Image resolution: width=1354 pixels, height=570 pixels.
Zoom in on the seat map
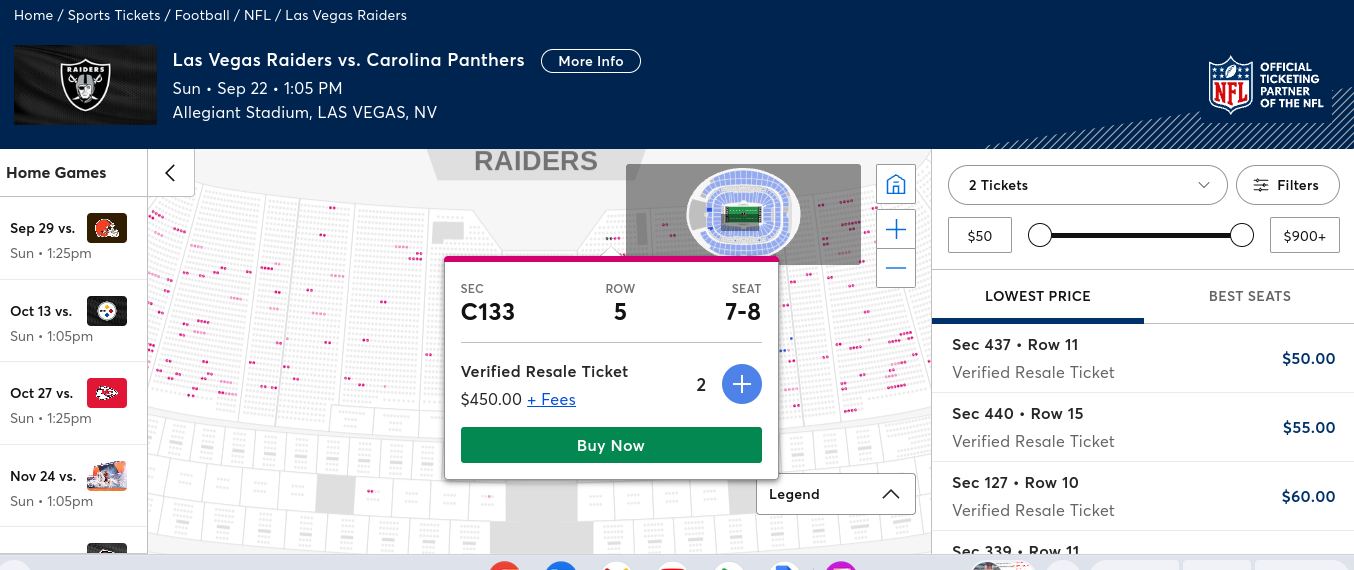896,230
